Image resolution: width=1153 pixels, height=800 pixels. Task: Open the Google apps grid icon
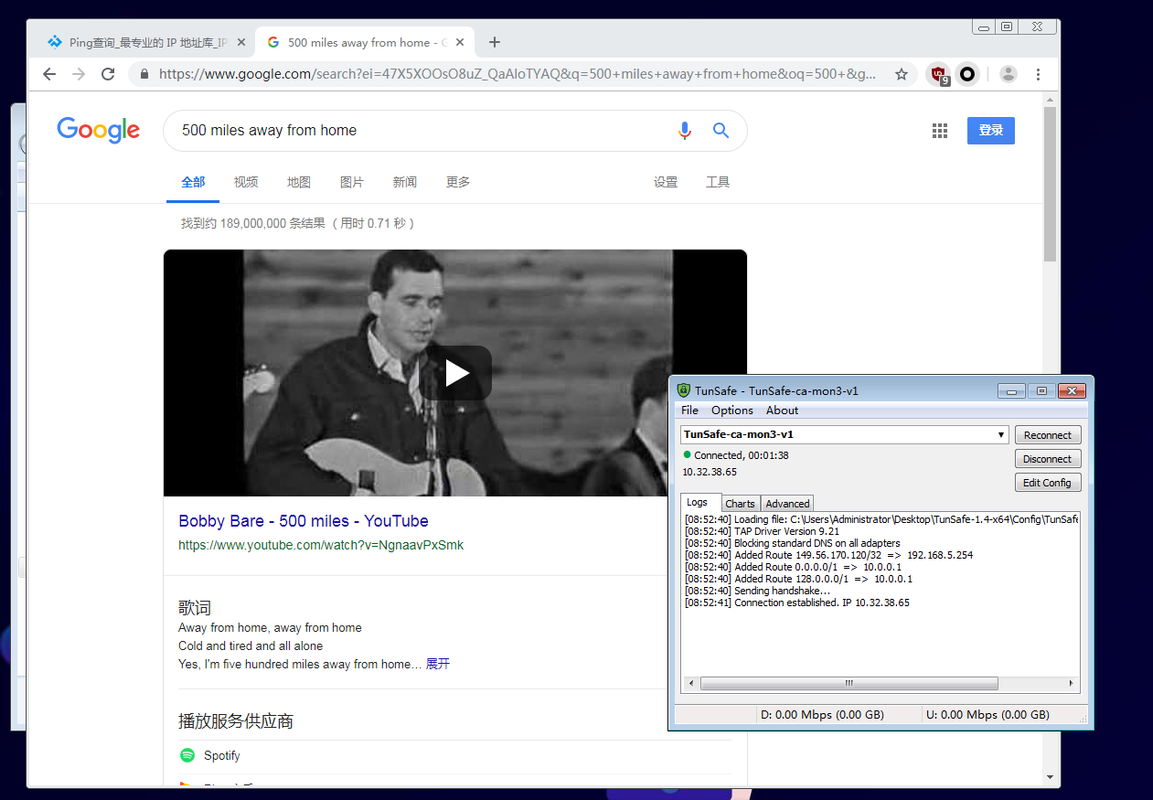click(940, 131)
